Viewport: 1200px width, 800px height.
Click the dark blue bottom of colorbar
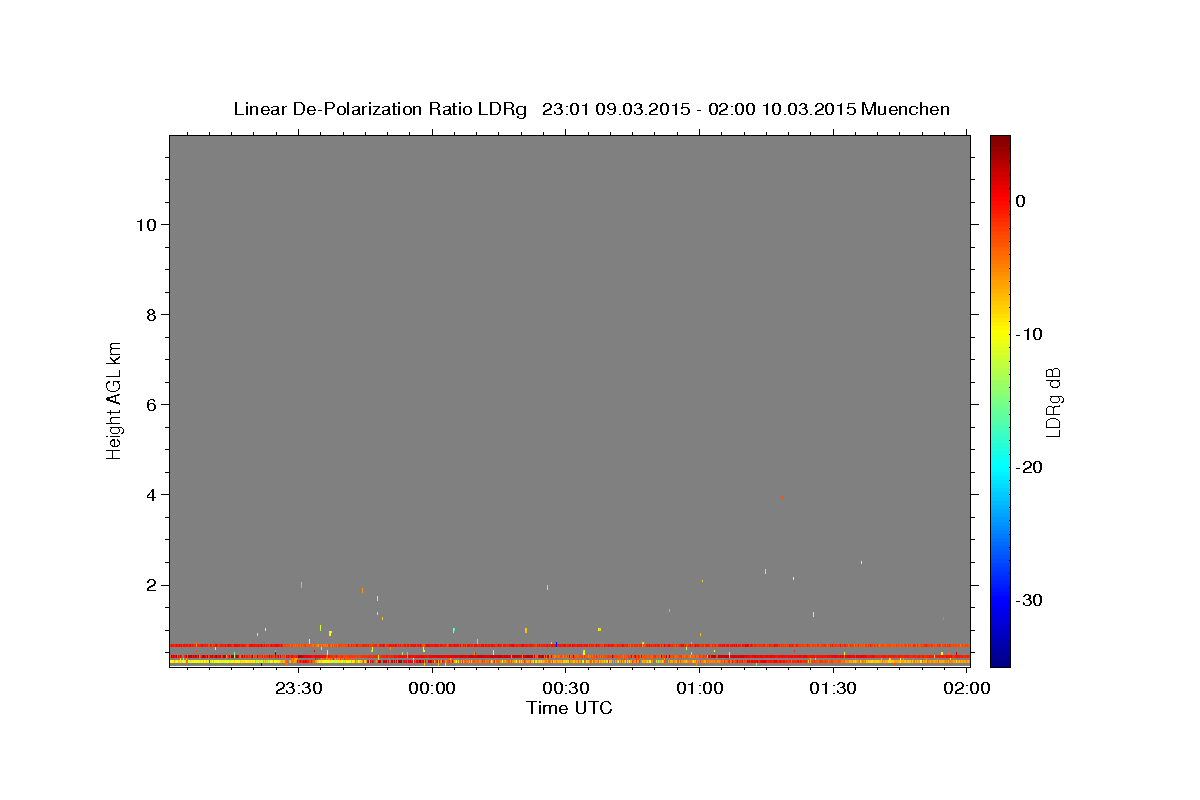coord(1000,658)
